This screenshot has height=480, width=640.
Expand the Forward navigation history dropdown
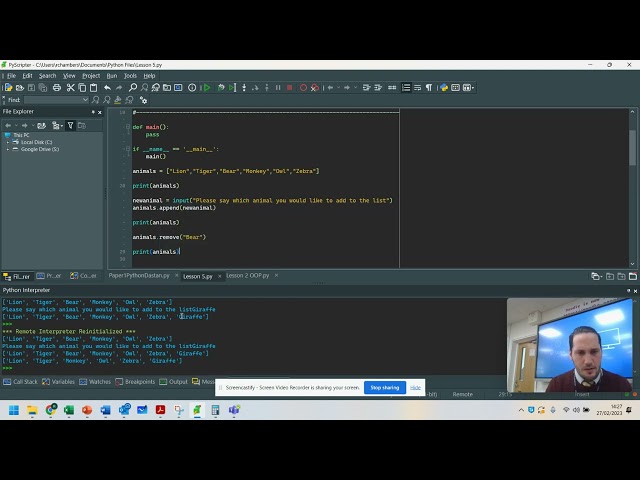(356, 88)
